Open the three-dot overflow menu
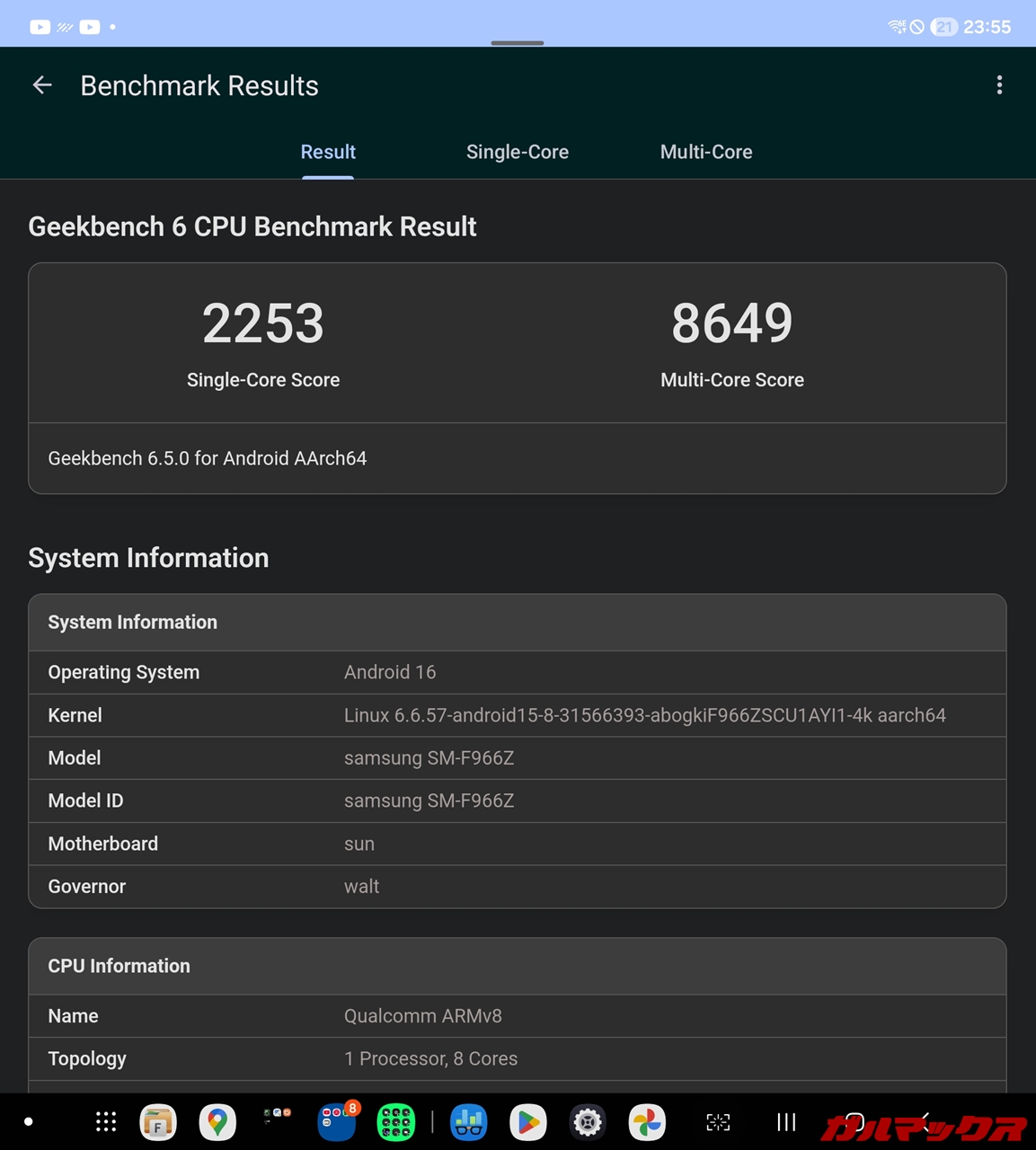Viewport: 1036px width, 1150px height. click(x=999, y=85)
